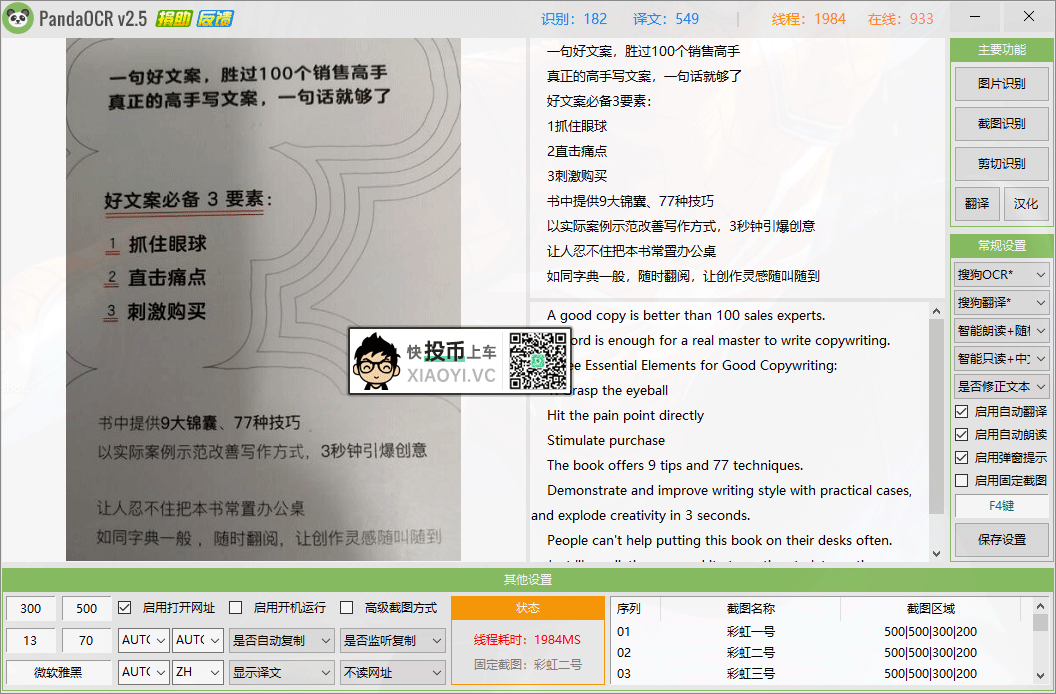Click the source image preview
Viewport: 1056px width, 694px height.
coord(263,299)
